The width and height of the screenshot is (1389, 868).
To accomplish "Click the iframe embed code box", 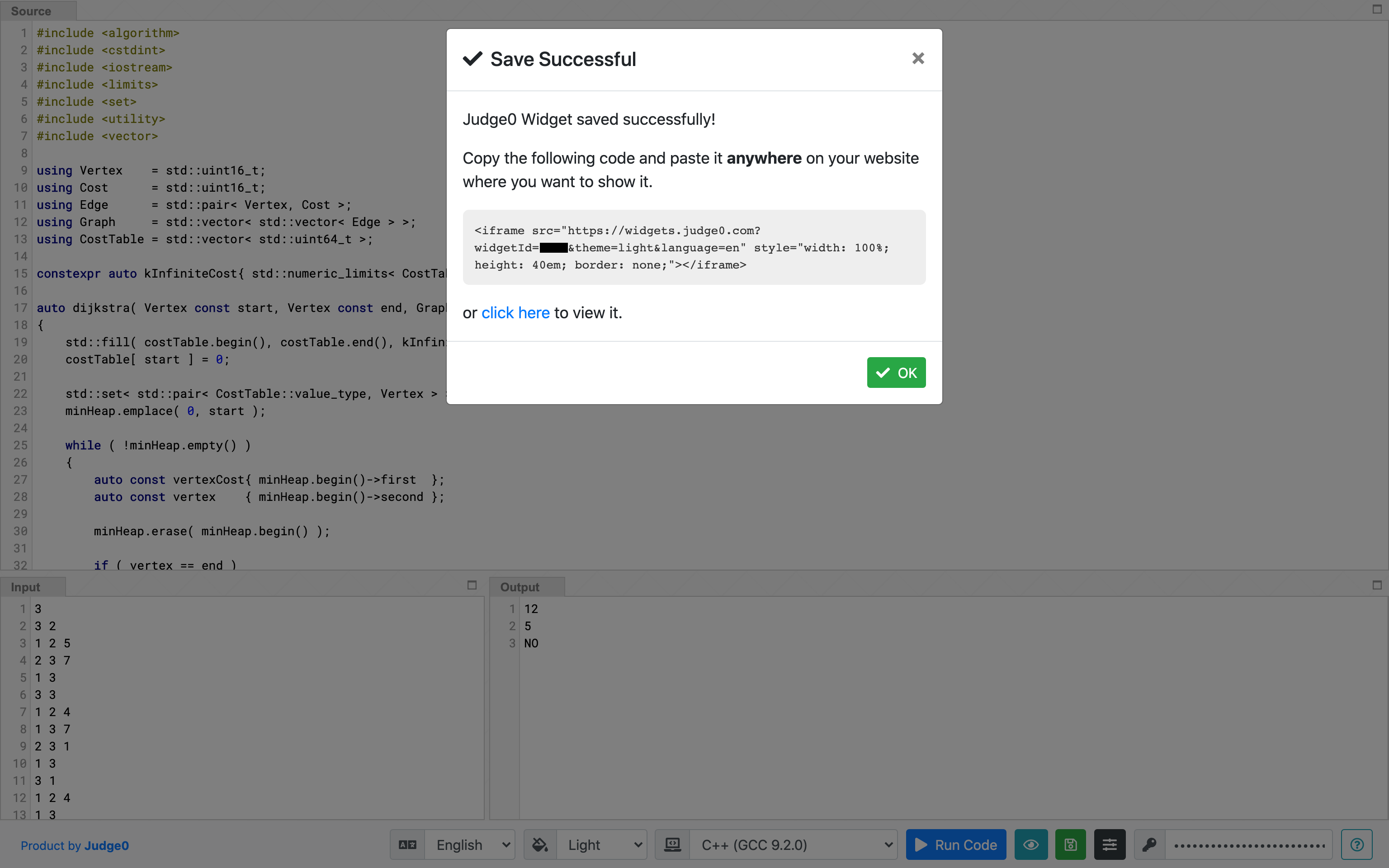I will tap(693, 247).
